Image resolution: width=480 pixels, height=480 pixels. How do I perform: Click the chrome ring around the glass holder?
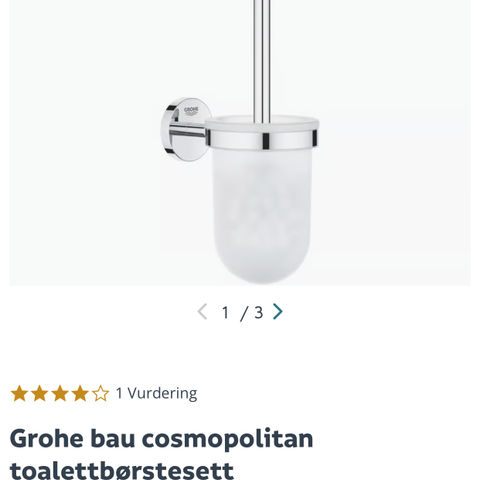262,139
